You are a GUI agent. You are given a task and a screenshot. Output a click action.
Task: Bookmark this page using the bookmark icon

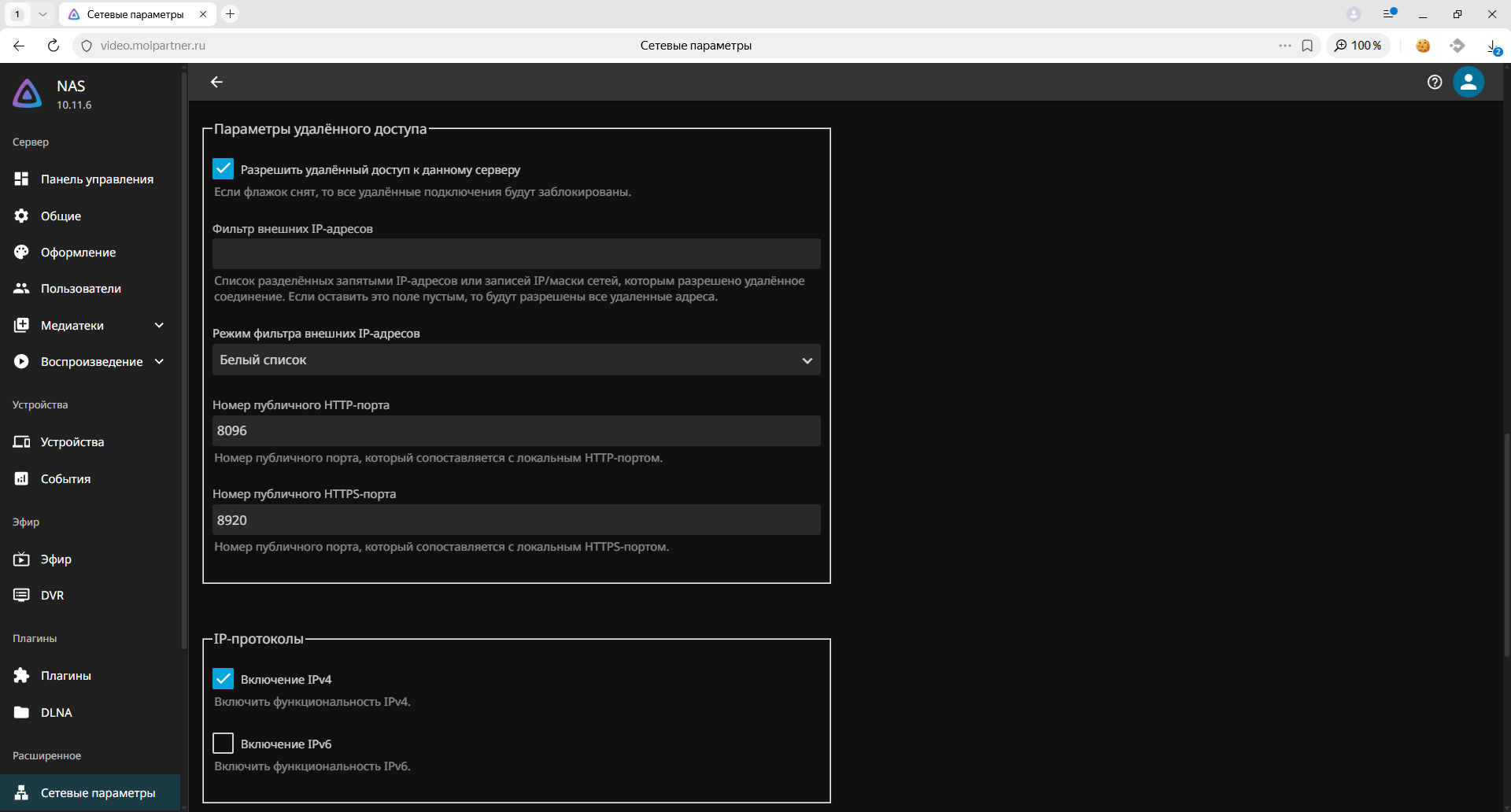pos(1307,46)
